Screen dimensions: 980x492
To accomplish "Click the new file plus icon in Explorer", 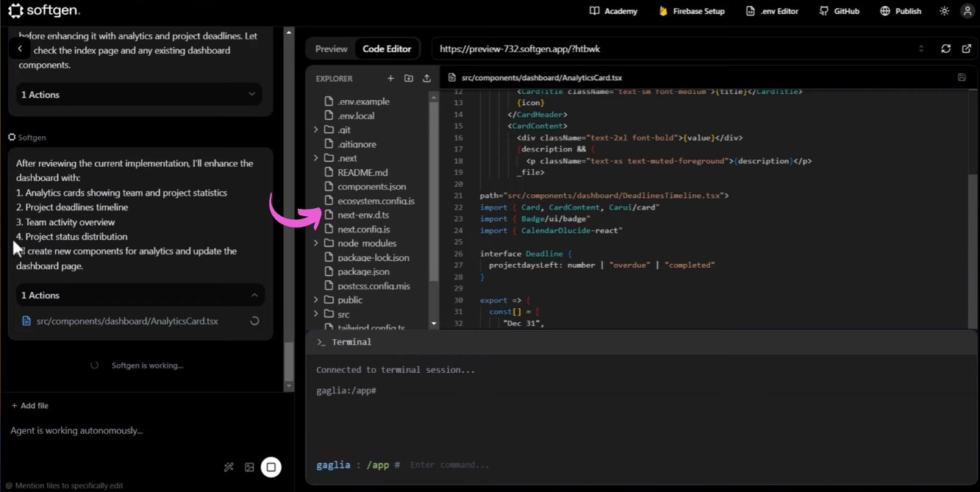I will (x=391, y=78).
